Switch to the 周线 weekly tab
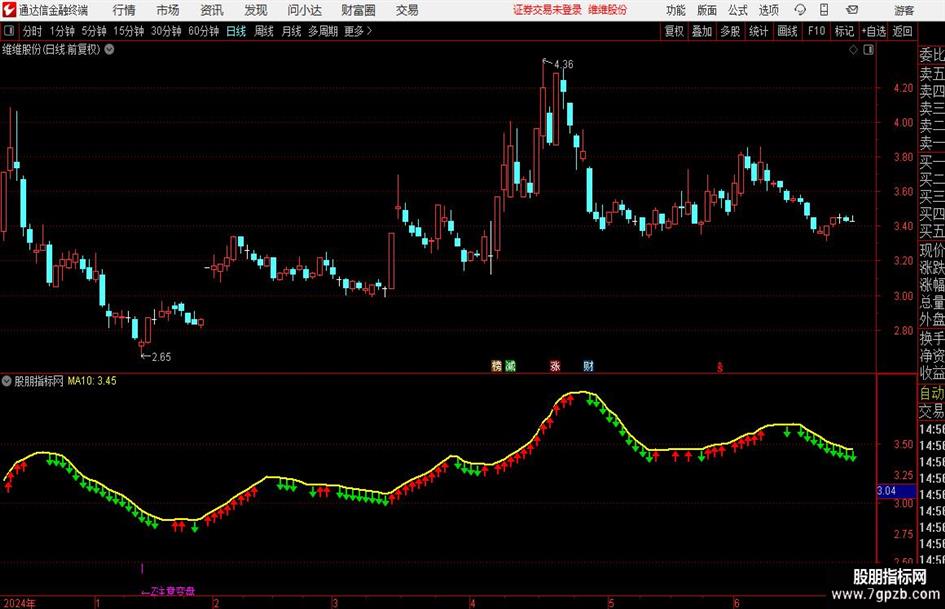Screen dimensions: 945x609 coord(263,31)
